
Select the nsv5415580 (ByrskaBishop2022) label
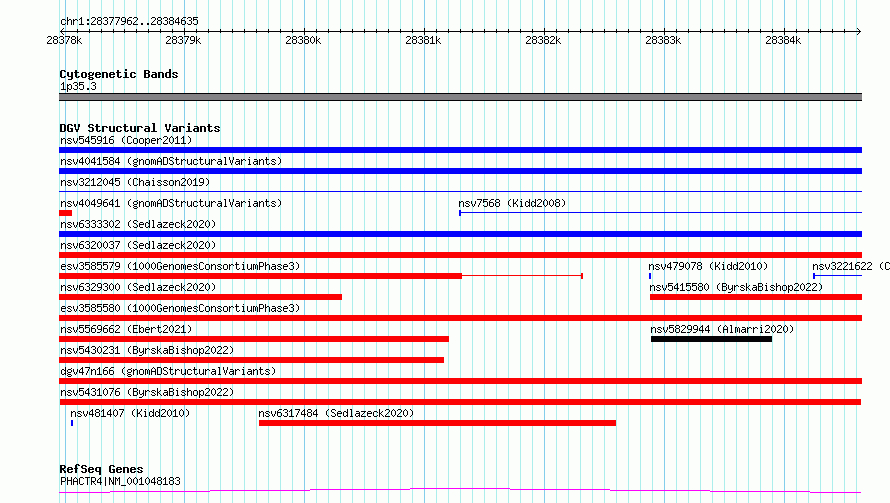tap(736, 287)
